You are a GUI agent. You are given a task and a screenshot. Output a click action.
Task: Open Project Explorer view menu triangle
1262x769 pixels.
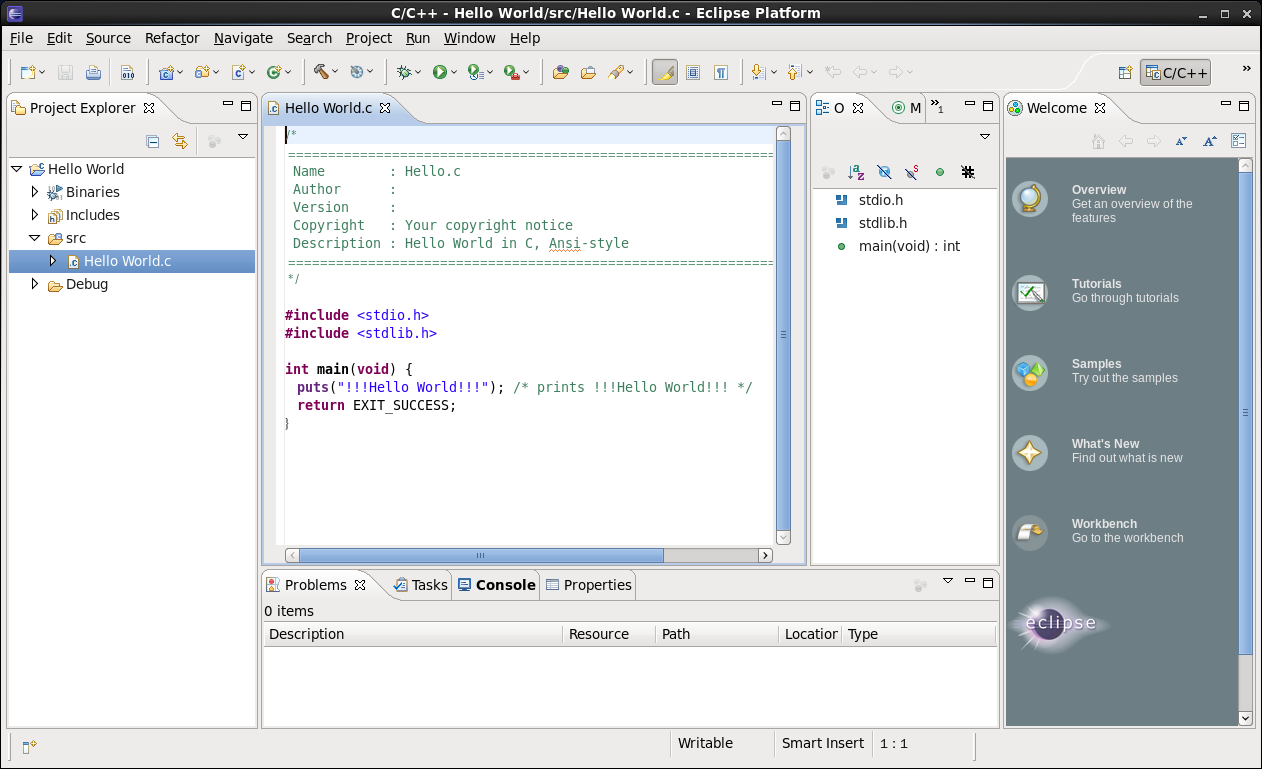click(x=242, y=137)
